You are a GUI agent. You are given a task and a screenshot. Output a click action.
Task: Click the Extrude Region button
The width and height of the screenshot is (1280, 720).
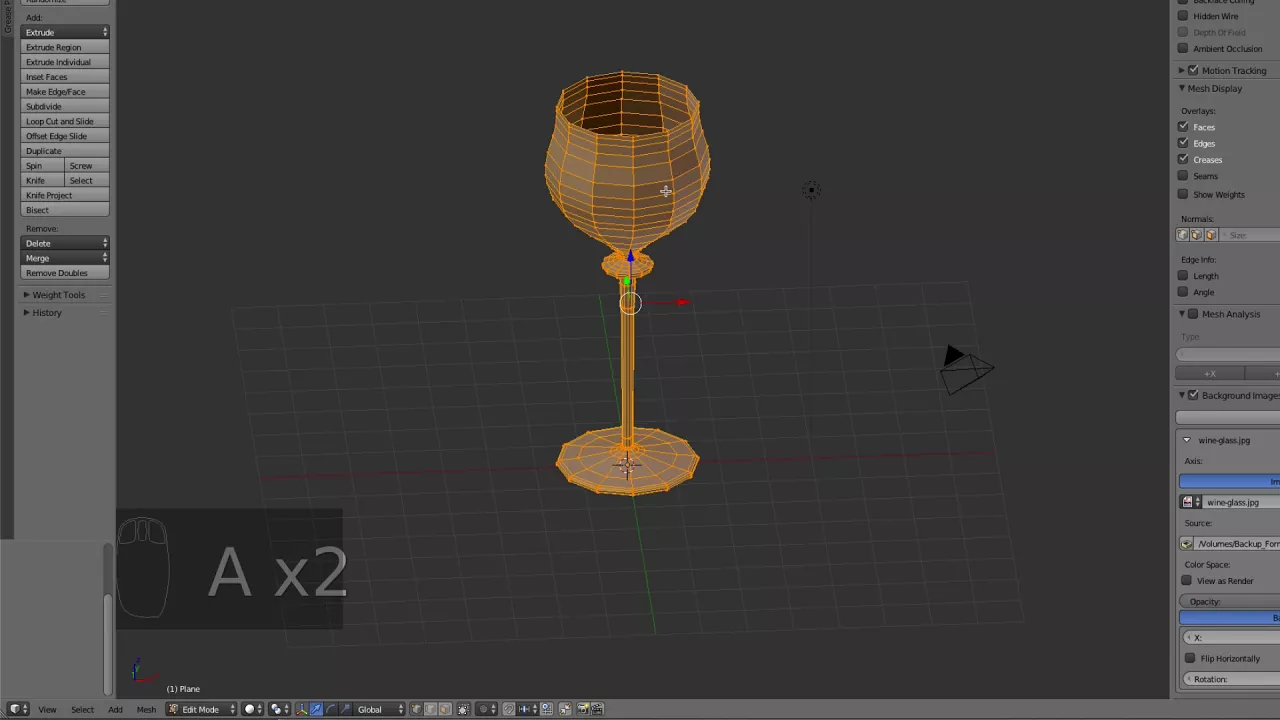point(65,47)
